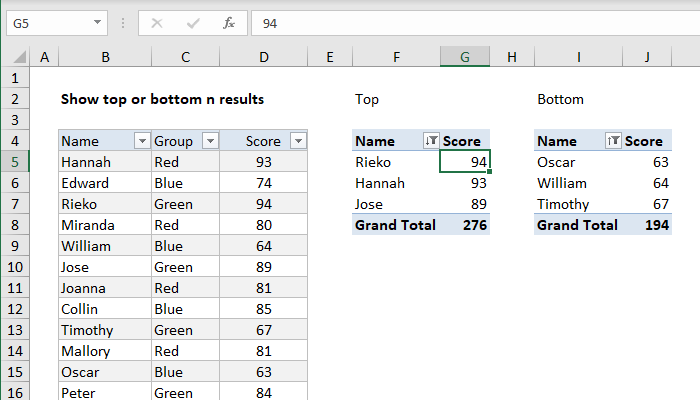Screen dimensions: 700x400
Task: Click the 'Top' label cell
Action: coord(367,99)
